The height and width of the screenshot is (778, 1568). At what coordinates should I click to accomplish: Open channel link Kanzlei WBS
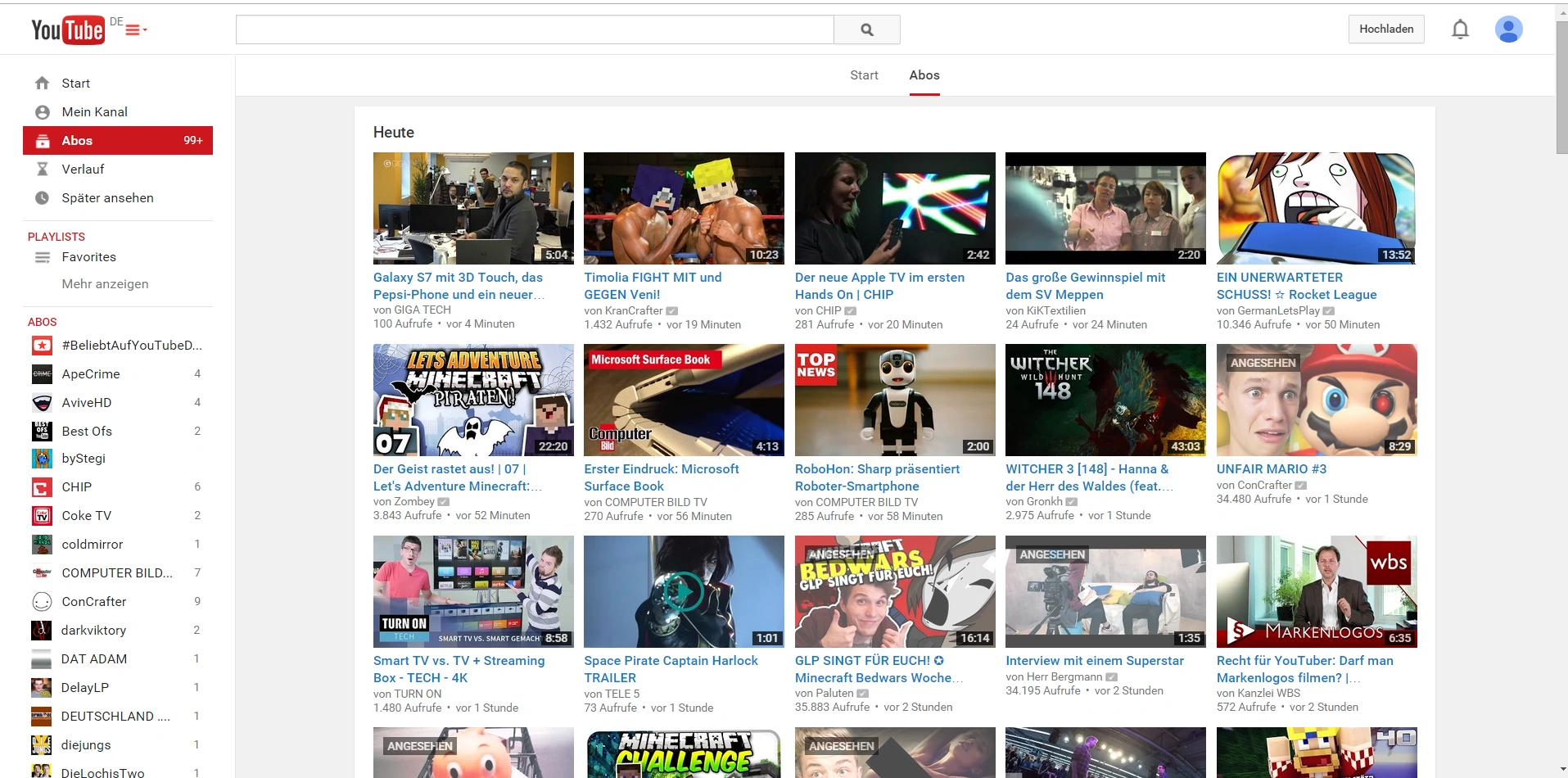click(x=1269, y=693)
